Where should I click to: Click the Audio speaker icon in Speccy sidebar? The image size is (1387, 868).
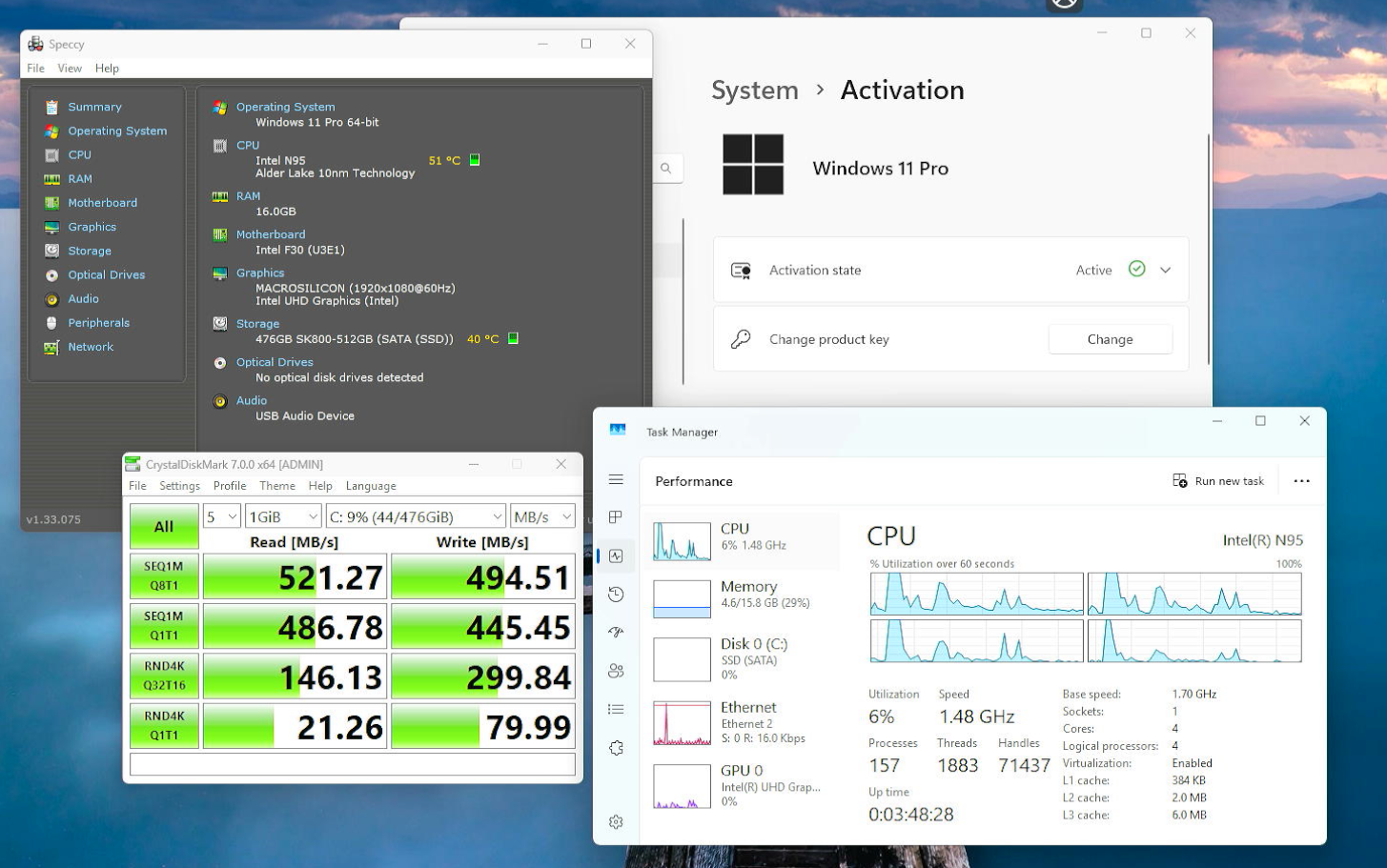coord(51,299)
